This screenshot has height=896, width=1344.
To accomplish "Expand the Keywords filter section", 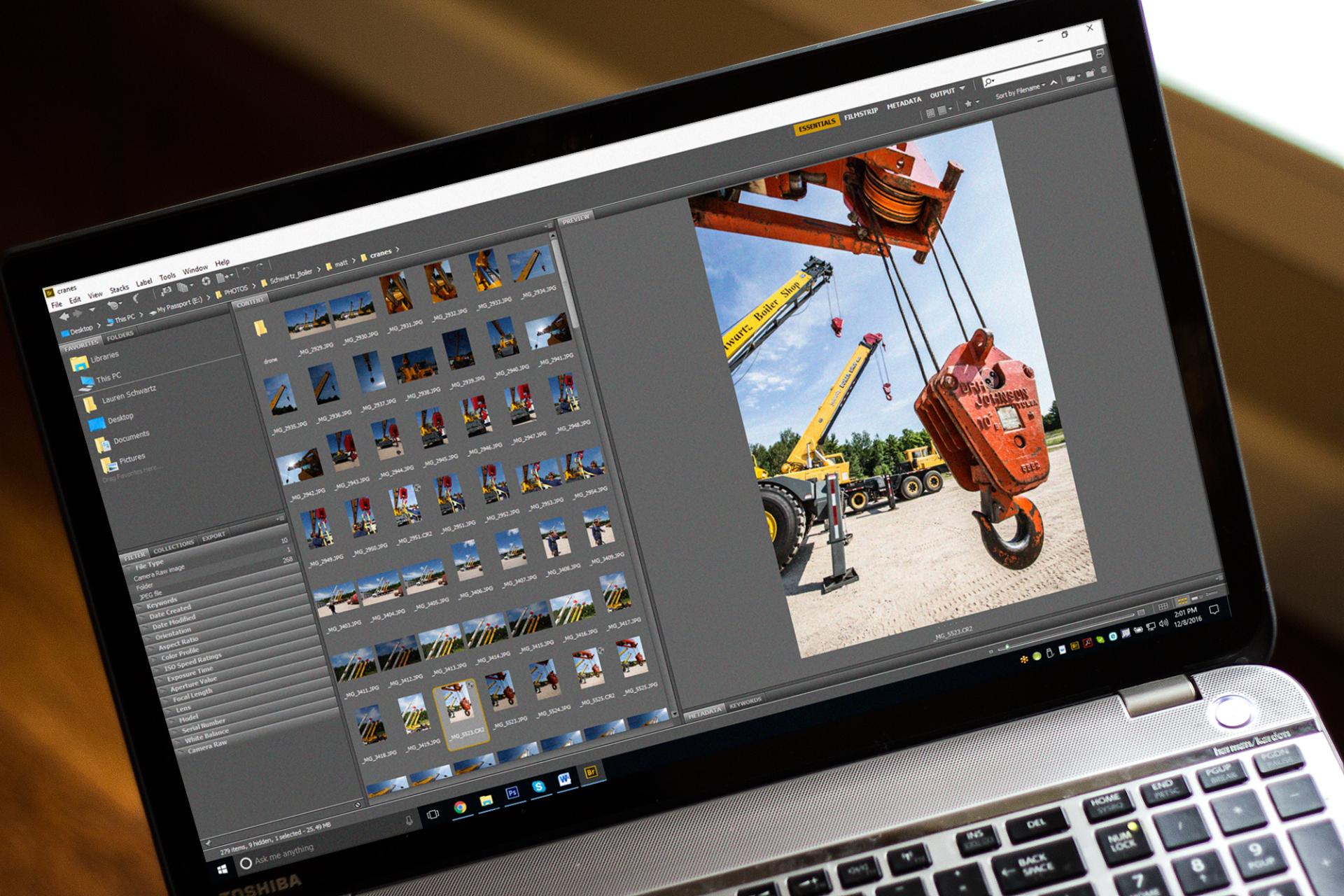I will (162, 604).
